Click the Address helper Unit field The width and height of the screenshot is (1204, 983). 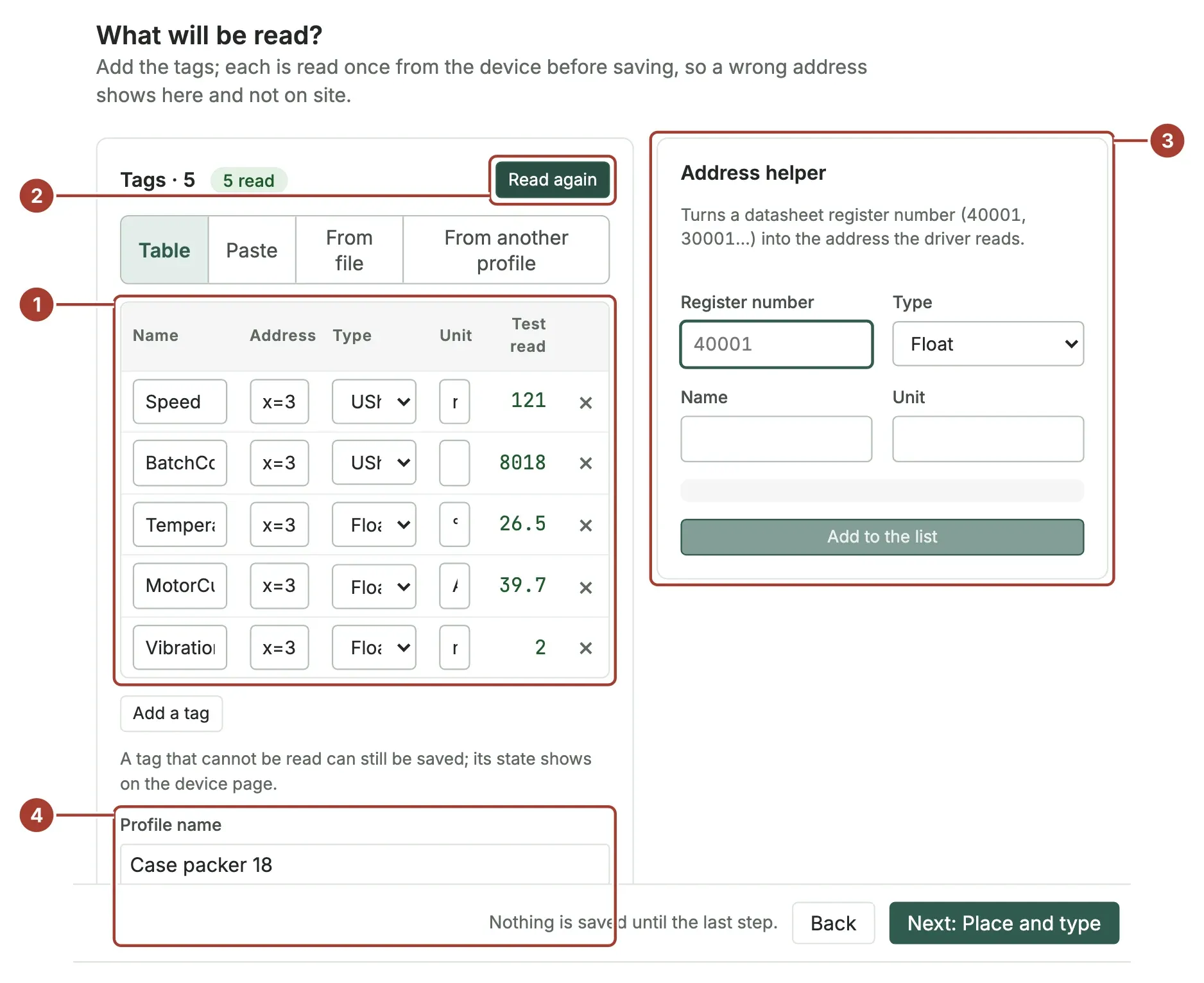point(988,439)
